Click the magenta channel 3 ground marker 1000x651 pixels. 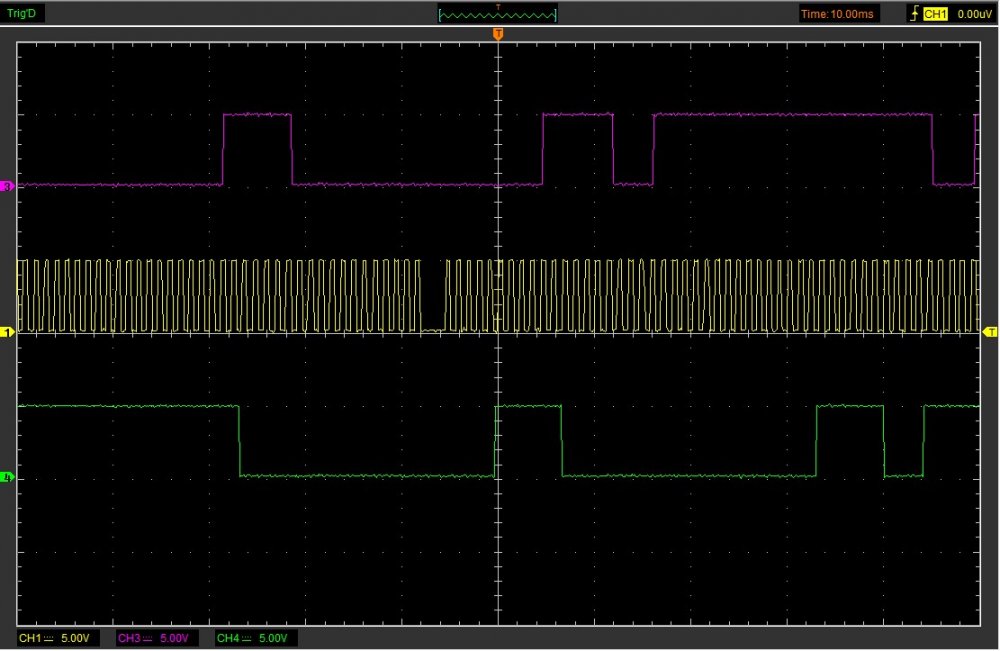click(x=7, y=187)
